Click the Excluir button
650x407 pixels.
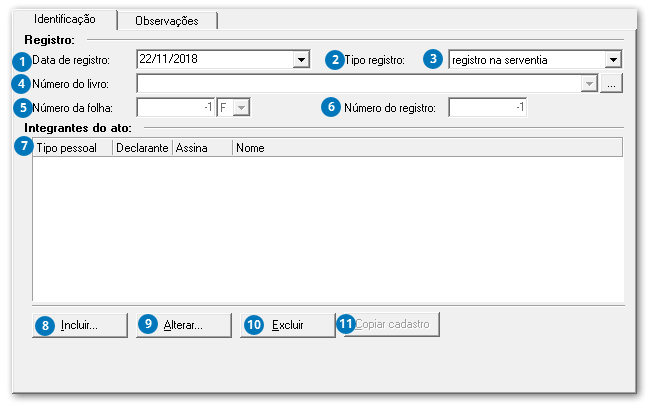(x=288, y=325)
